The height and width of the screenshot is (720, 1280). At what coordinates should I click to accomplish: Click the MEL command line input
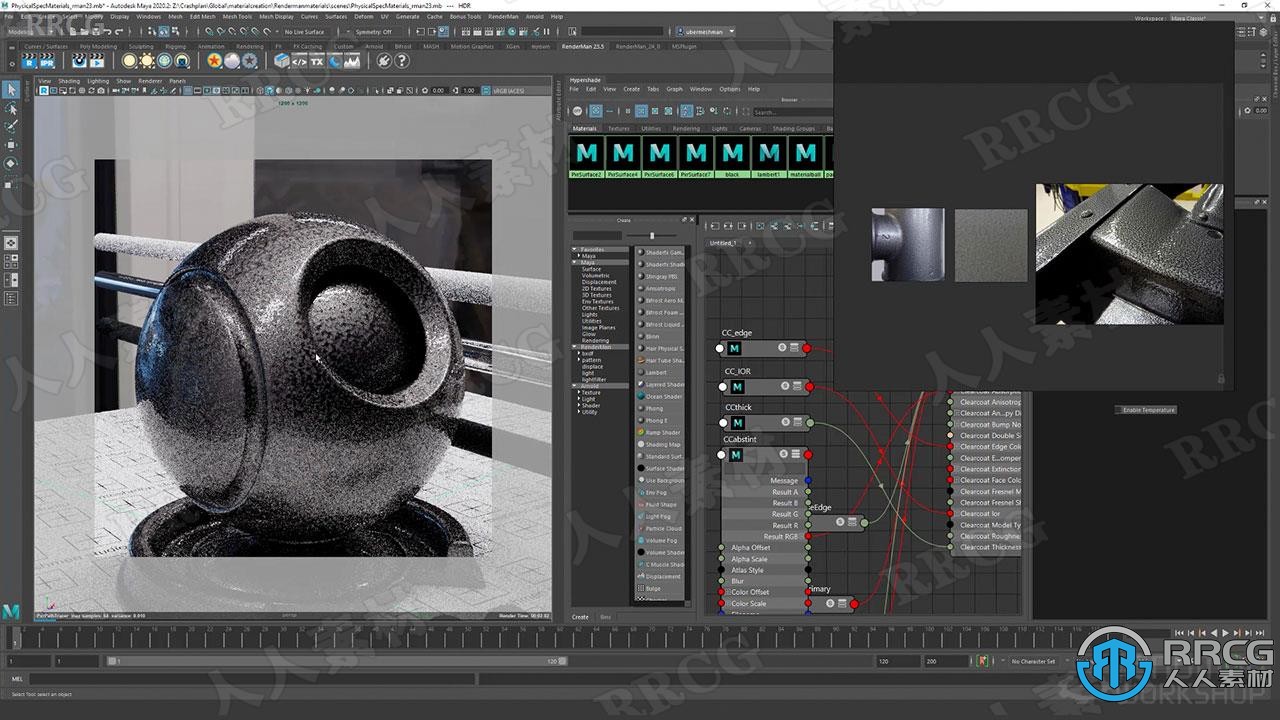point(250,679)
